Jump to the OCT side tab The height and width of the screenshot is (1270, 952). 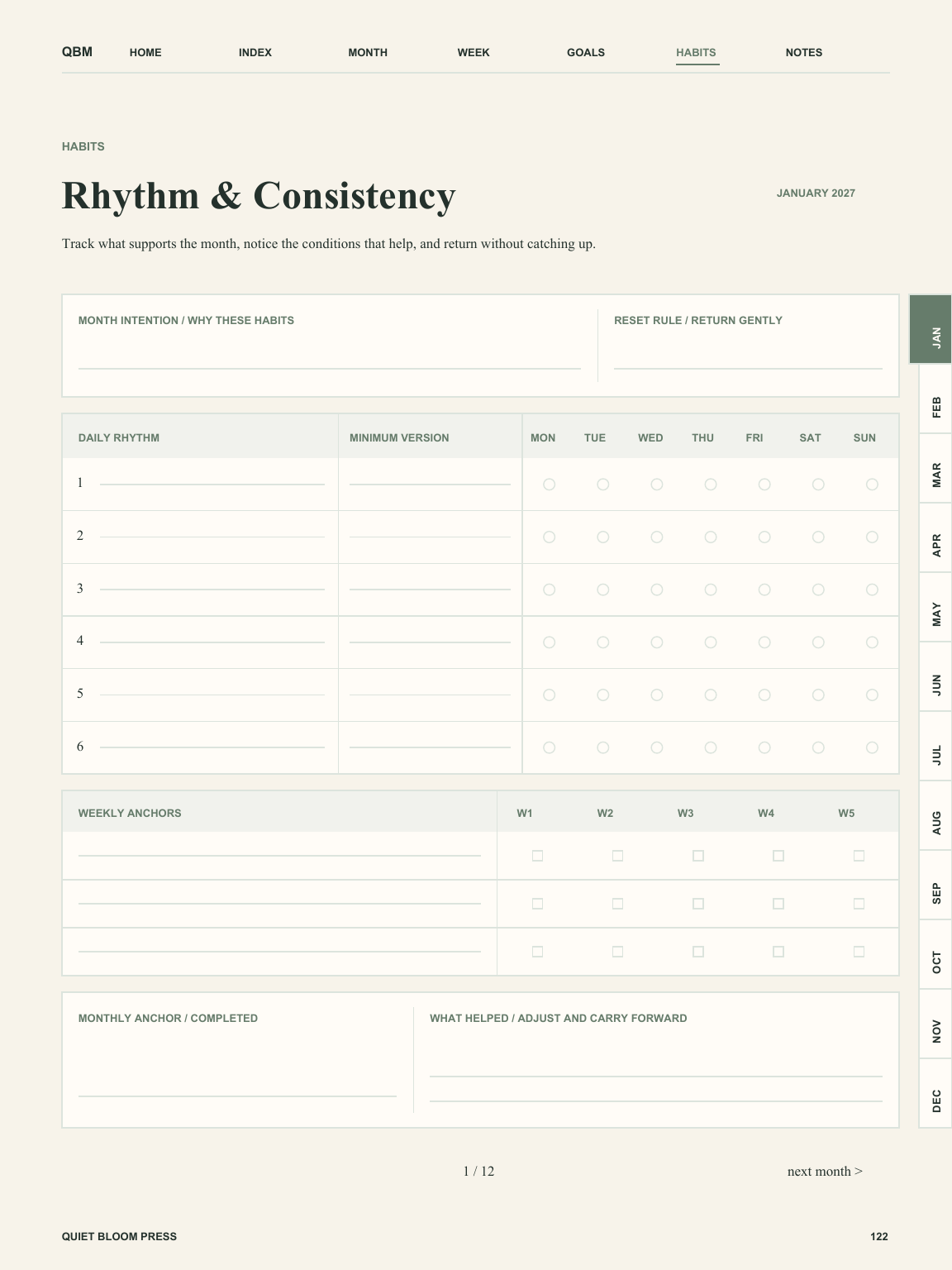tap(935, 954)
